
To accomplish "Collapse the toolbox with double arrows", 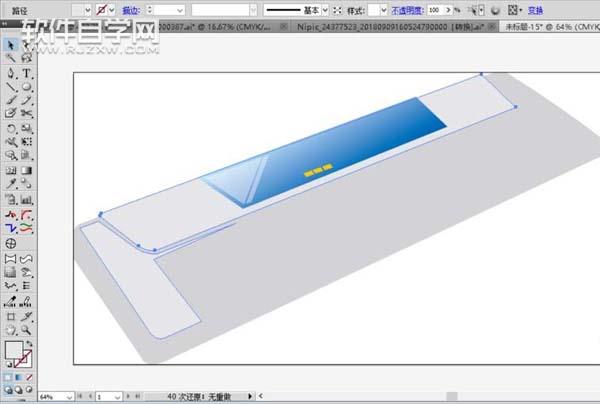I will coord(5,24).
